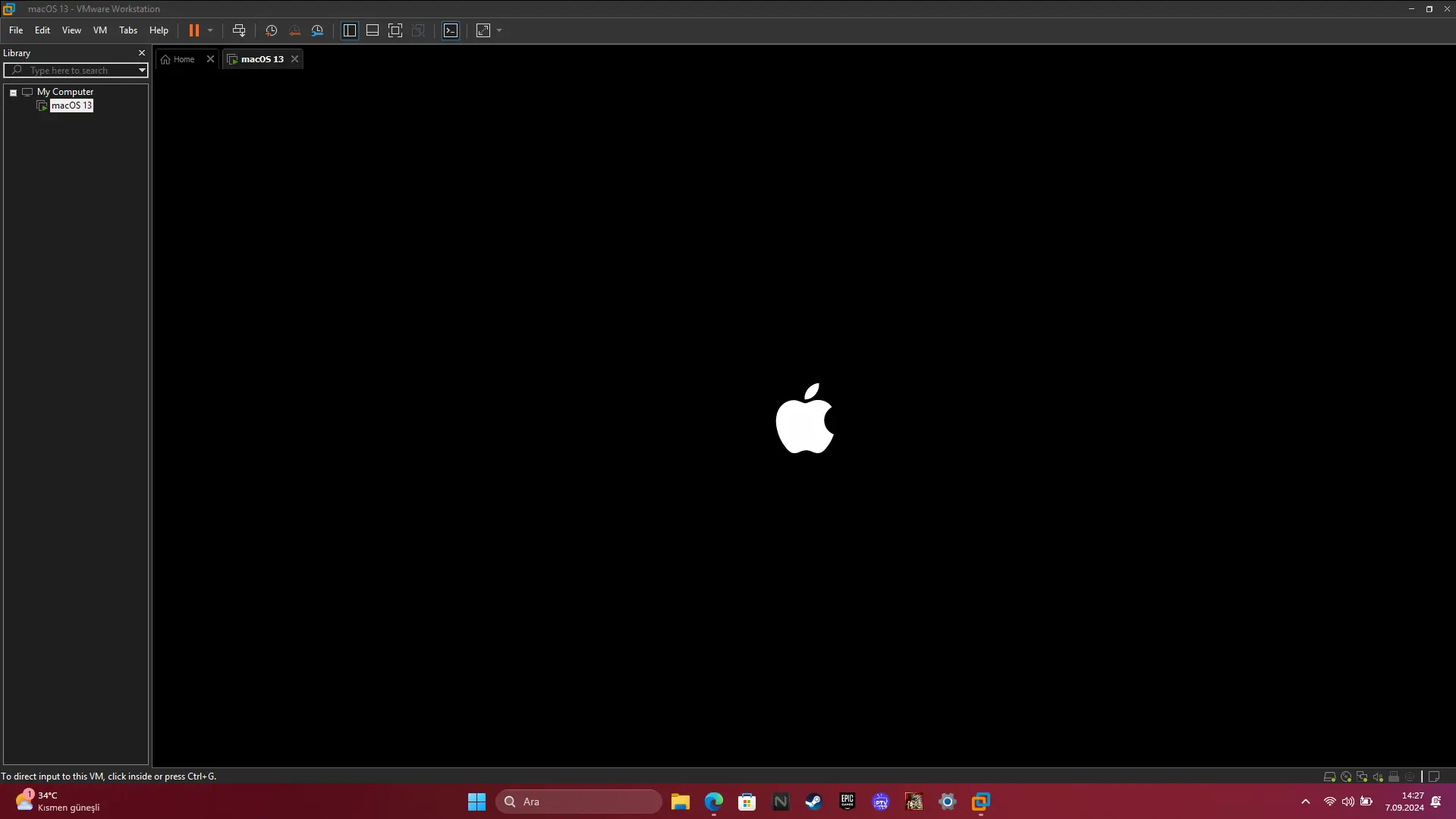Open the VM menu
The width and height of the screenshot is (1456, 819).
[100, 30]
